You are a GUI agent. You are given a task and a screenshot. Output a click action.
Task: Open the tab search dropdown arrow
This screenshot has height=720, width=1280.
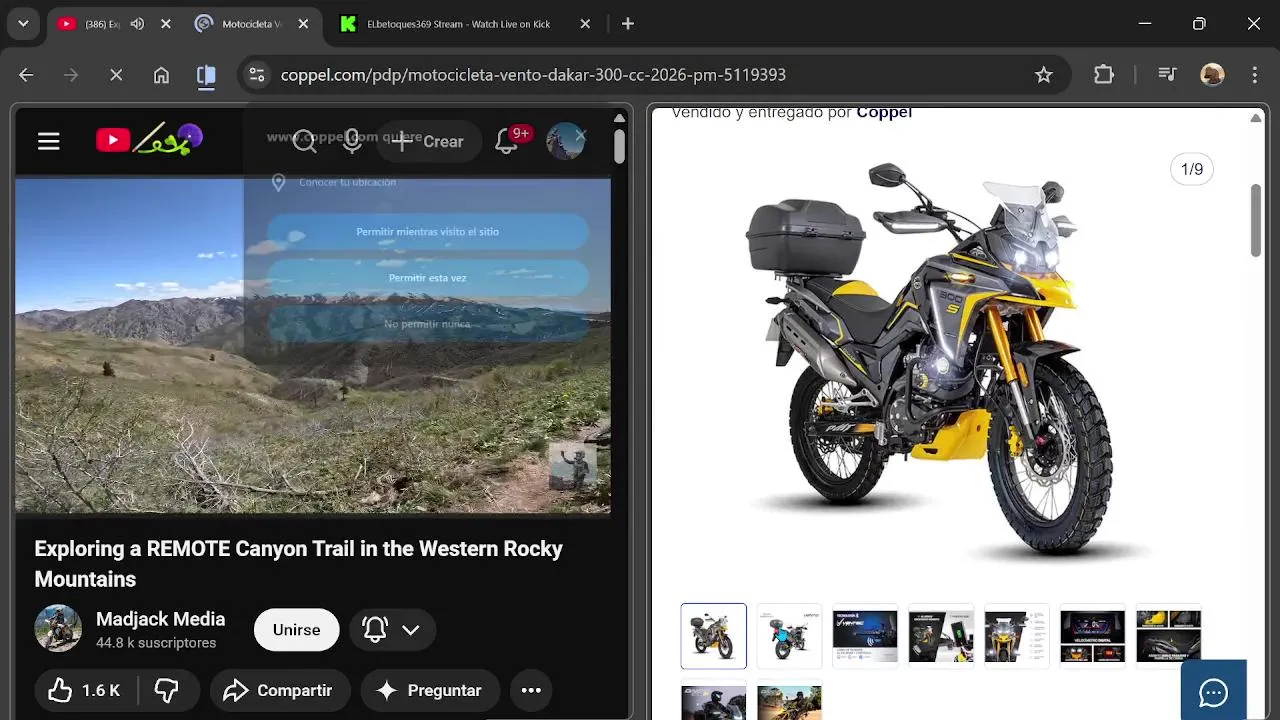pyautogui.click(x=23, y=24)
